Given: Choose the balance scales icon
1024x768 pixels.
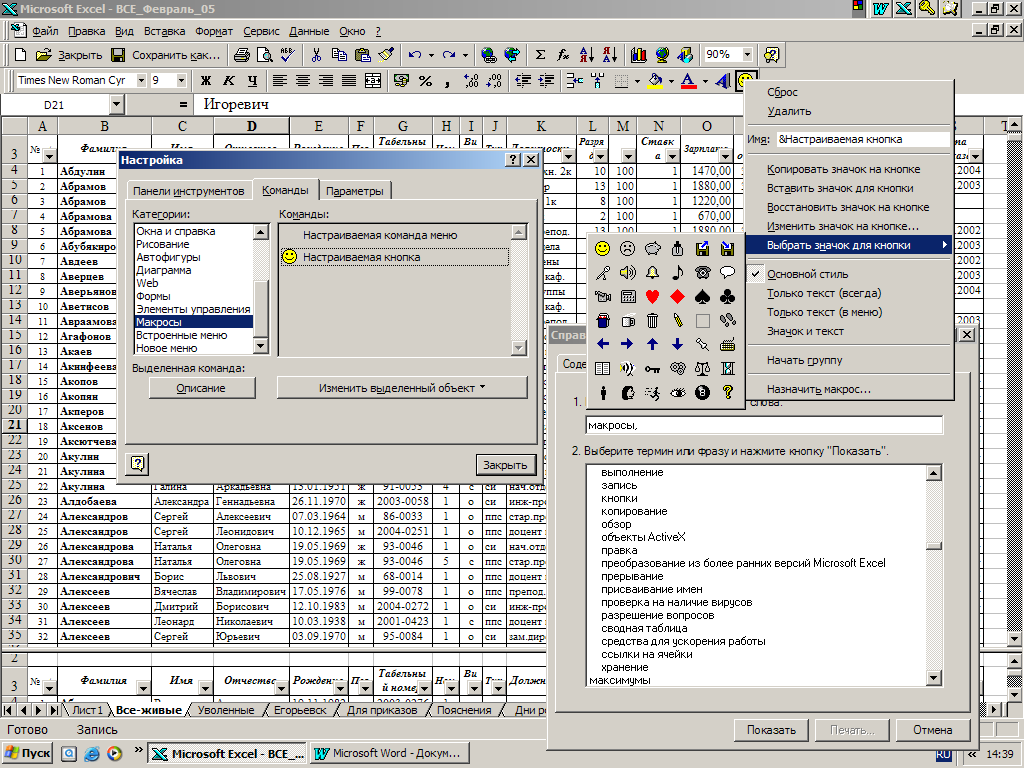Looking at the screenshot, I should (702, 368).
